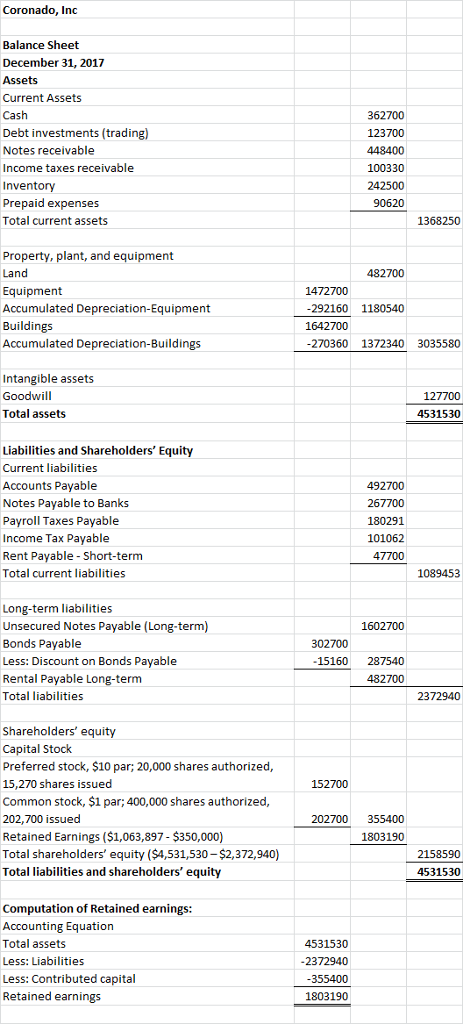The height and width of the screenshot is (1024, 463).
Task: Select the bond discount value -15160
Action: (331, 662)
